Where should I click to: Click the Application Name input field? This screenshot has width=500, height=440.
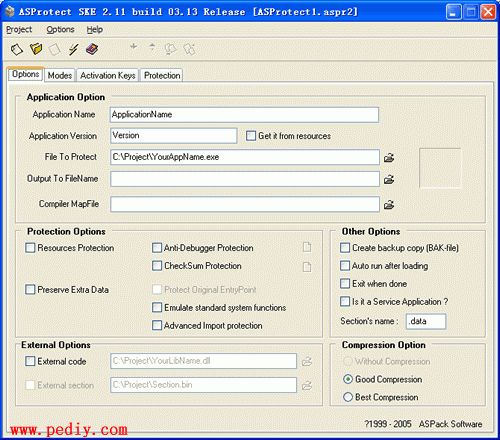pos(244,115)
